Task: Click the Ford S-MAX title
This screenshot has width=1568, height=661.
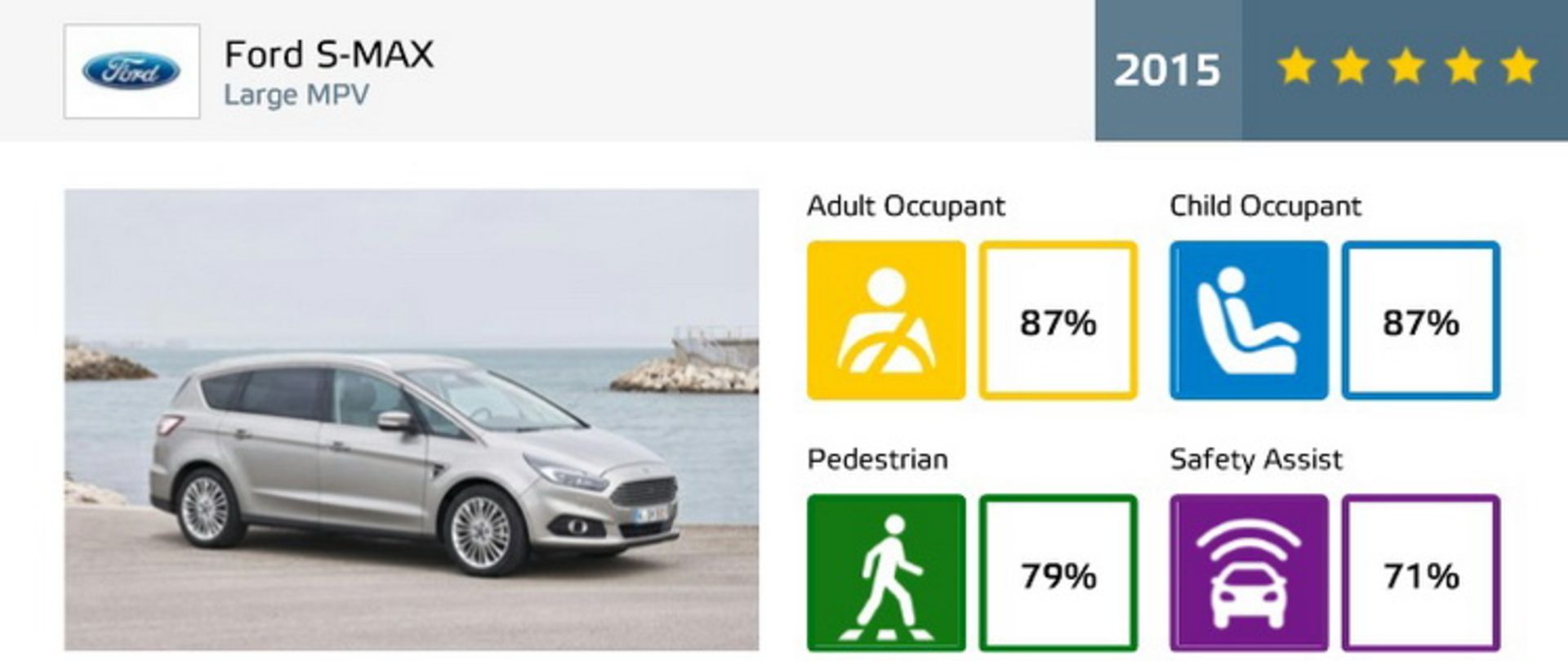Action: 329,55
